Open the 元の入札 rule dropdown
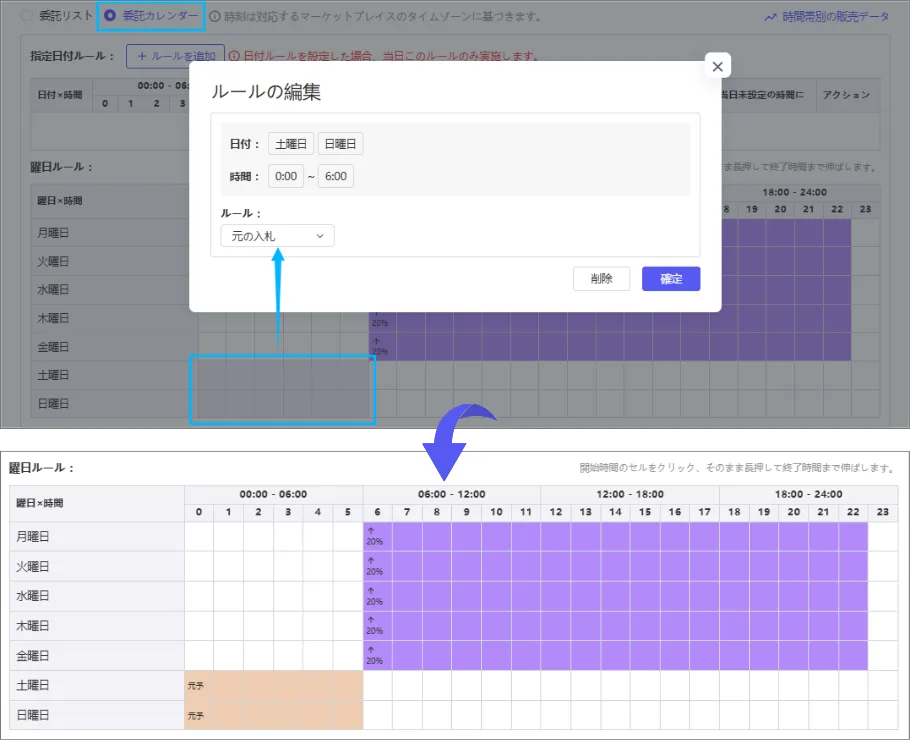The width and height of the screenshot is (911, 740). point(277,236)
